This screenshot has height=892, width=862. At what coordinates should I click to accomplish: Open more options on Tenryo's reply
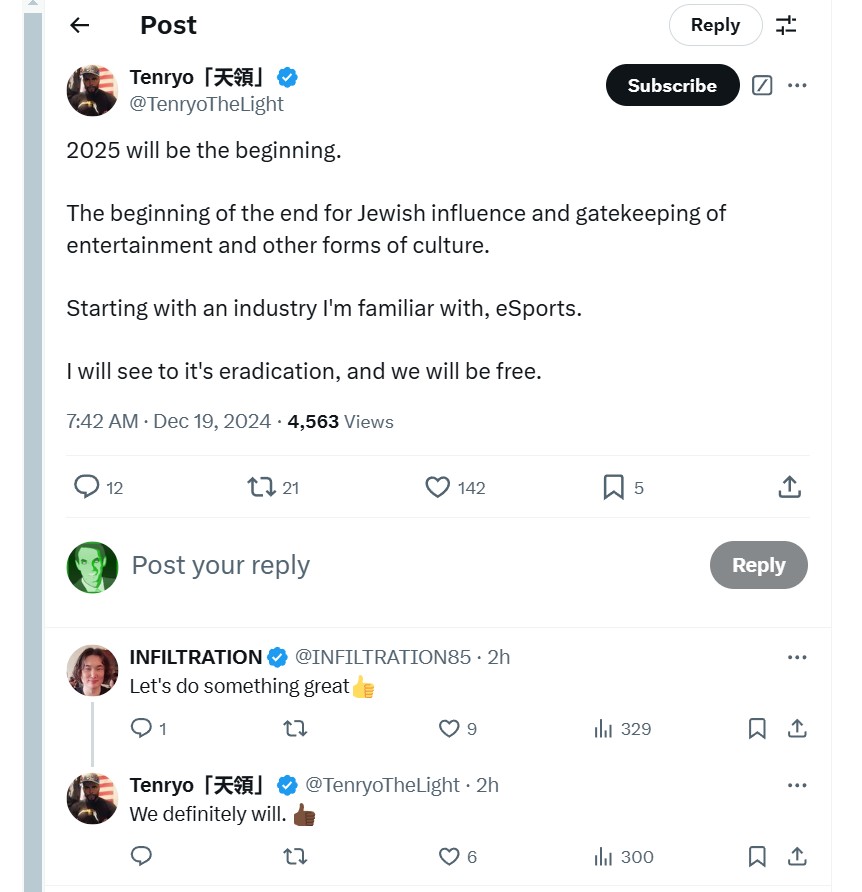797,785
